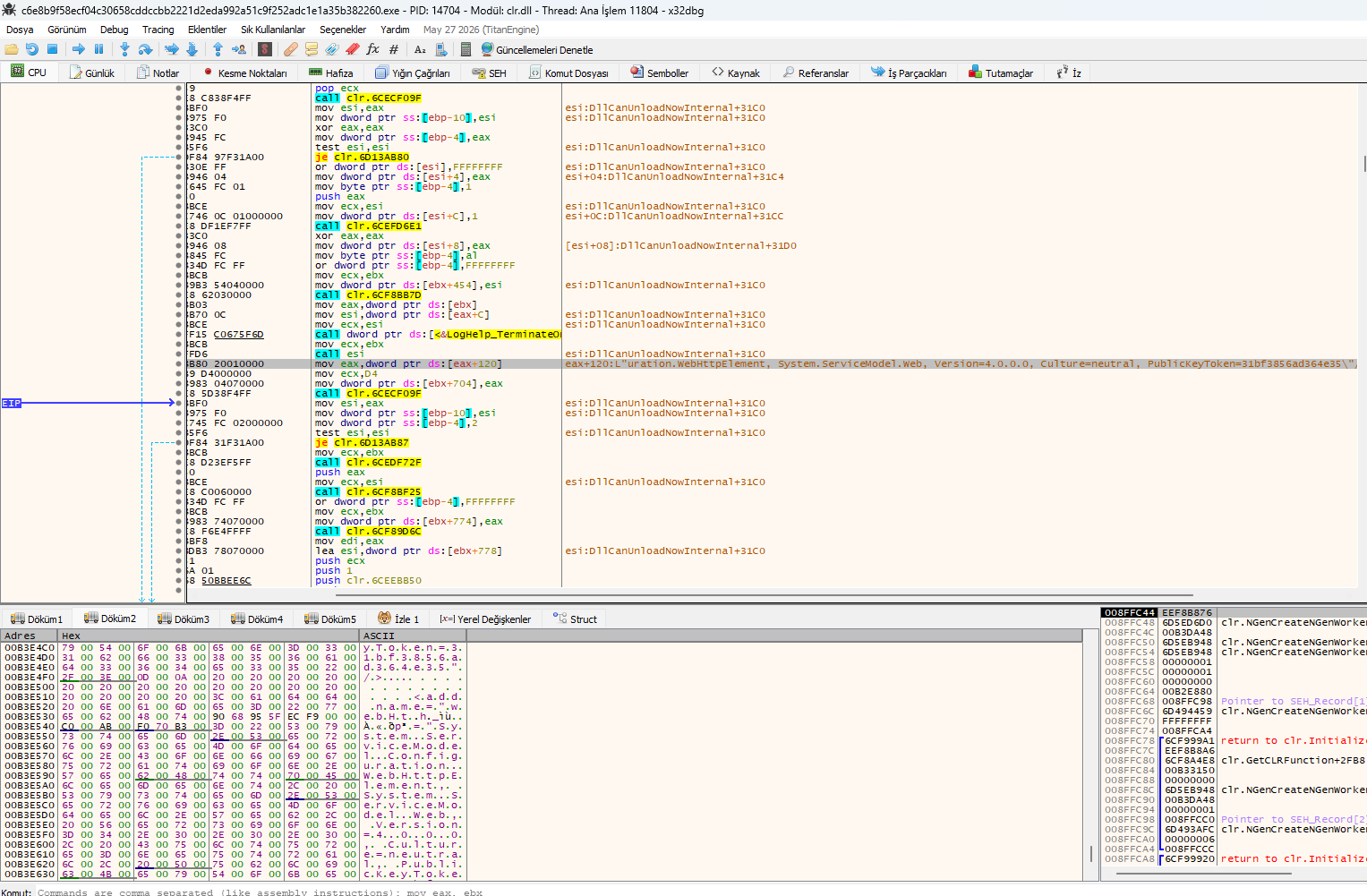Screen dimensions: 1367x896
Task: Select the İzle 1 tab
Action: 398,619
